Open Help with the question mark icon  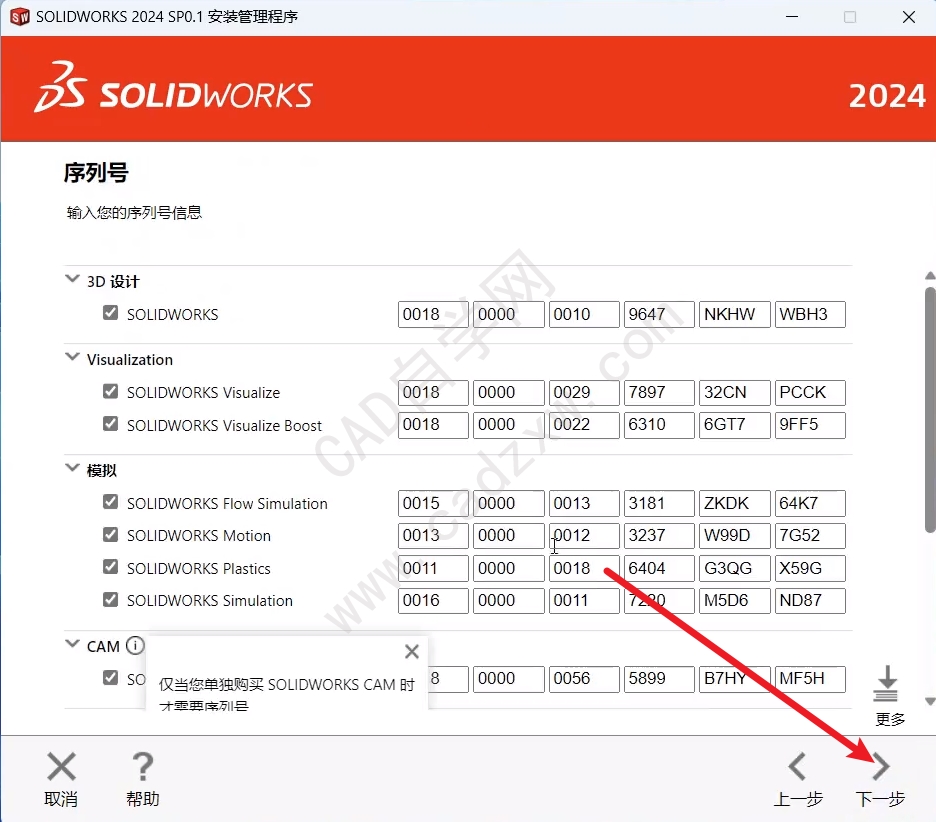tap(143, 766)
